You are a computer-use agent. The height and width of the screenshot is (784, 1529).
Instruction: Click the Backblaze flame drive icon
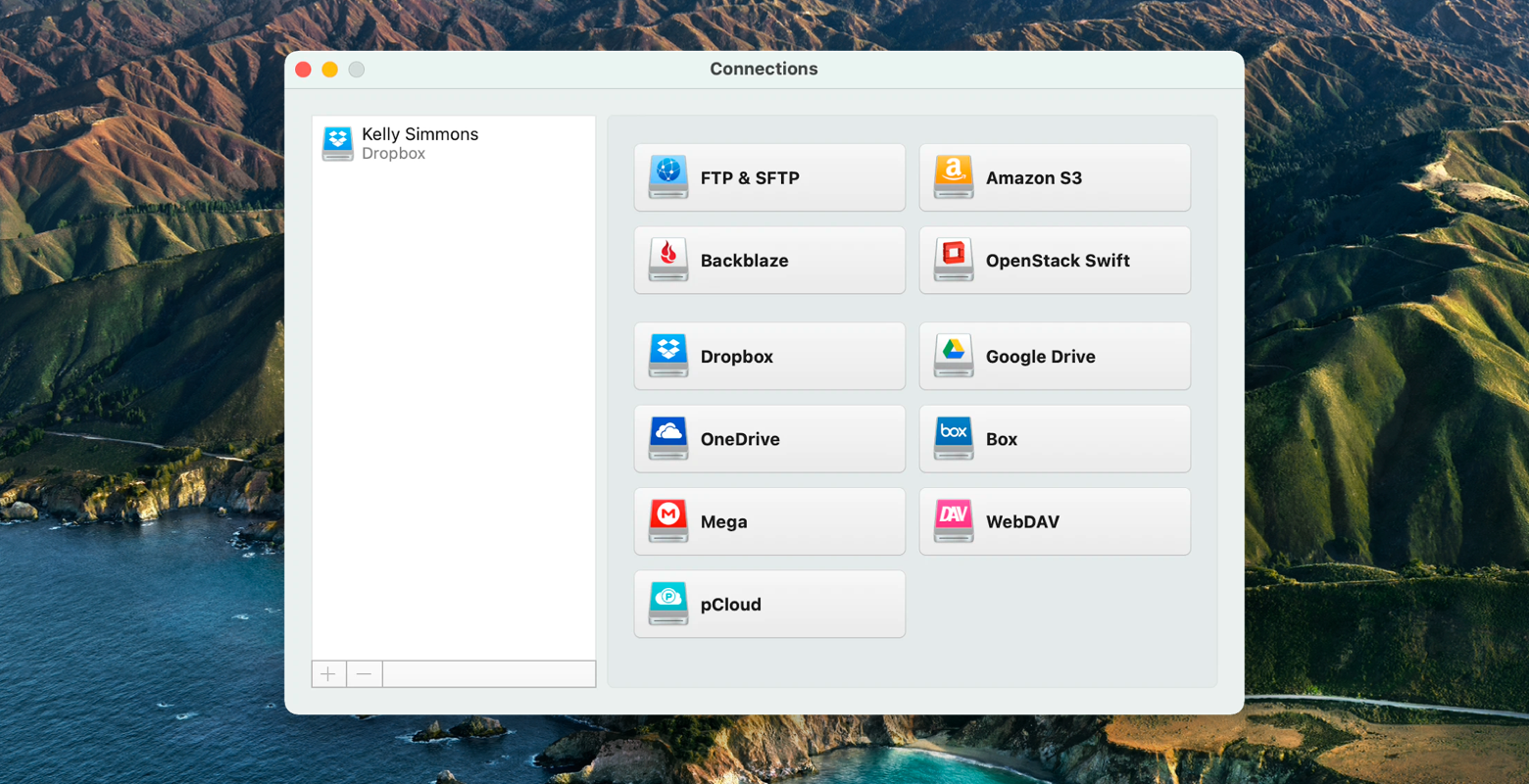(x=667, y=260)
